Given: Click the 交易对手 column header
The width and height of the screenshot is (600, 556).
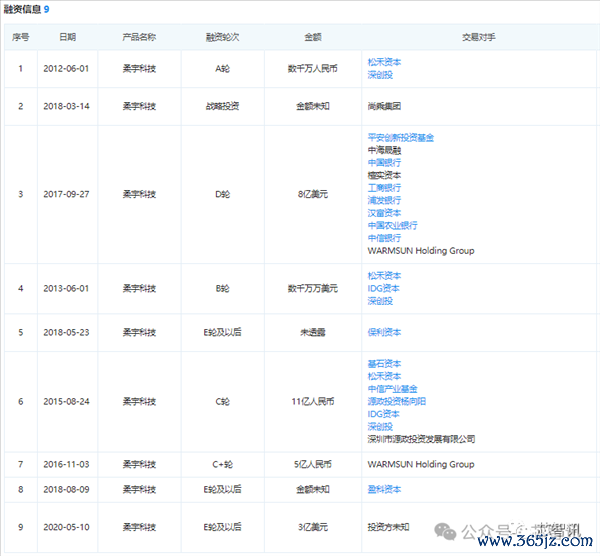Looking at the screenshot, I should 479,37.
